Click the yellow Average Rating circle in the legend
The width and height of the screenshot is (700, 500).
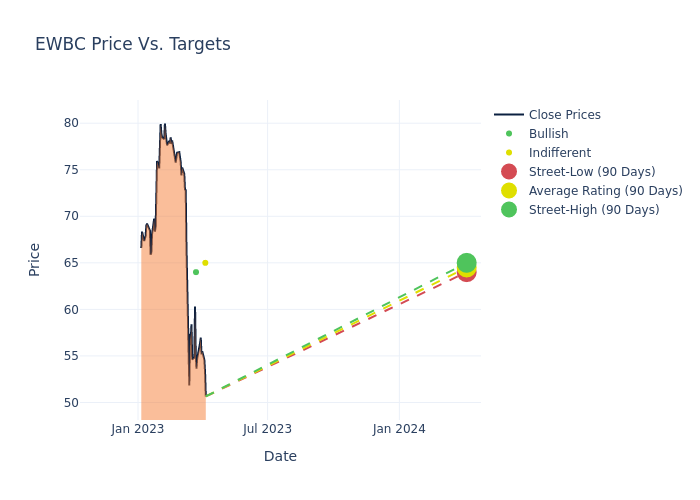click(x=509, y=191)
